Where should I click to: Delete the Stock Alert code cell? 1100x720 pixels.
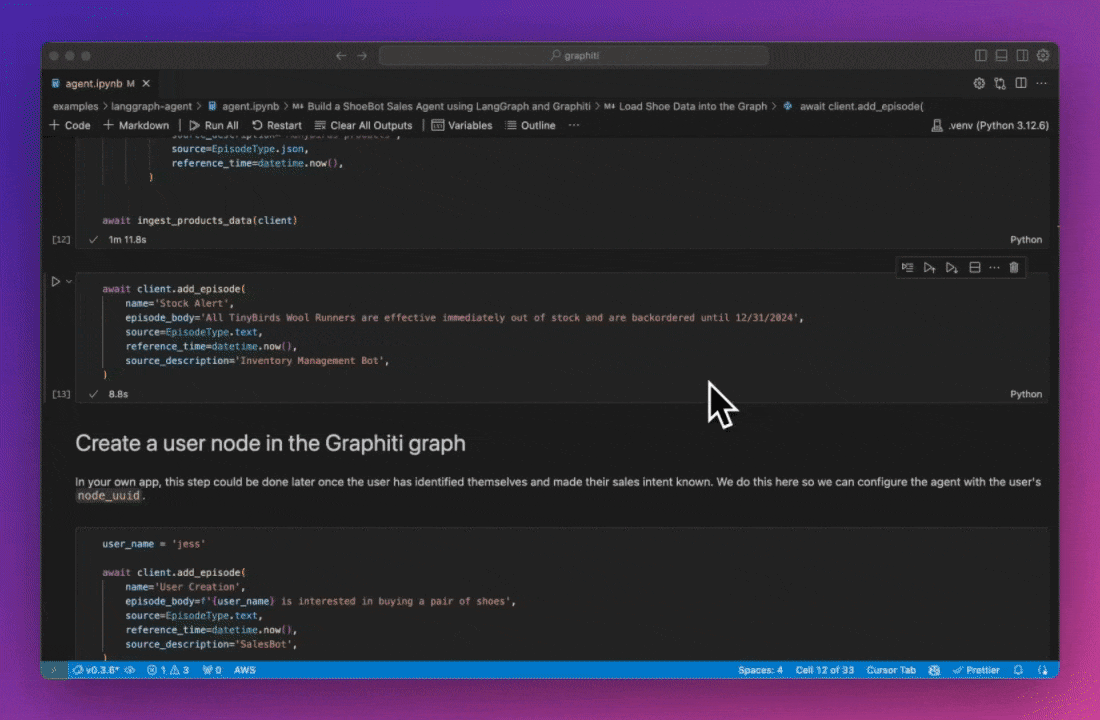coord(1014,267)
